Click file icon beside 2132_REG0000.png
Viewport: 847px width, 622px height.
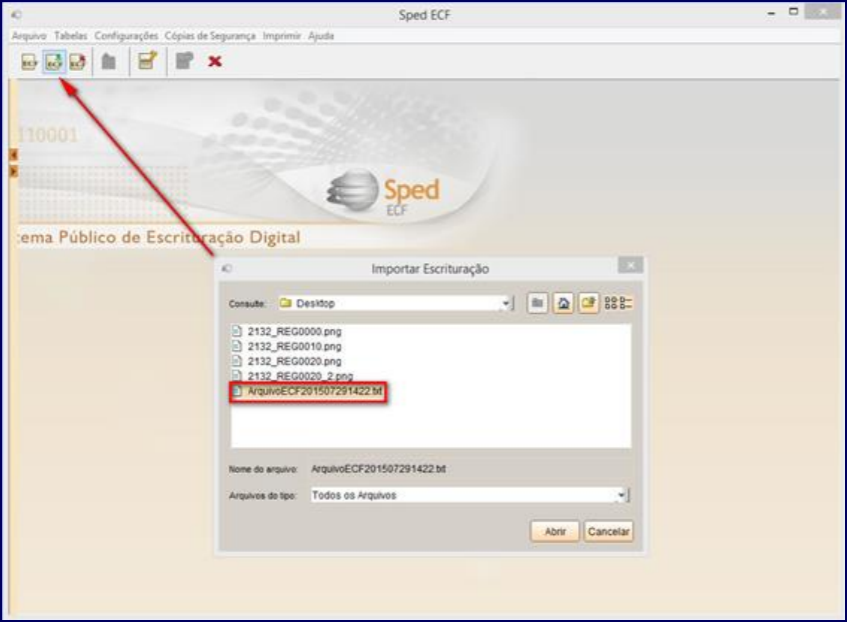coord(237,331)
